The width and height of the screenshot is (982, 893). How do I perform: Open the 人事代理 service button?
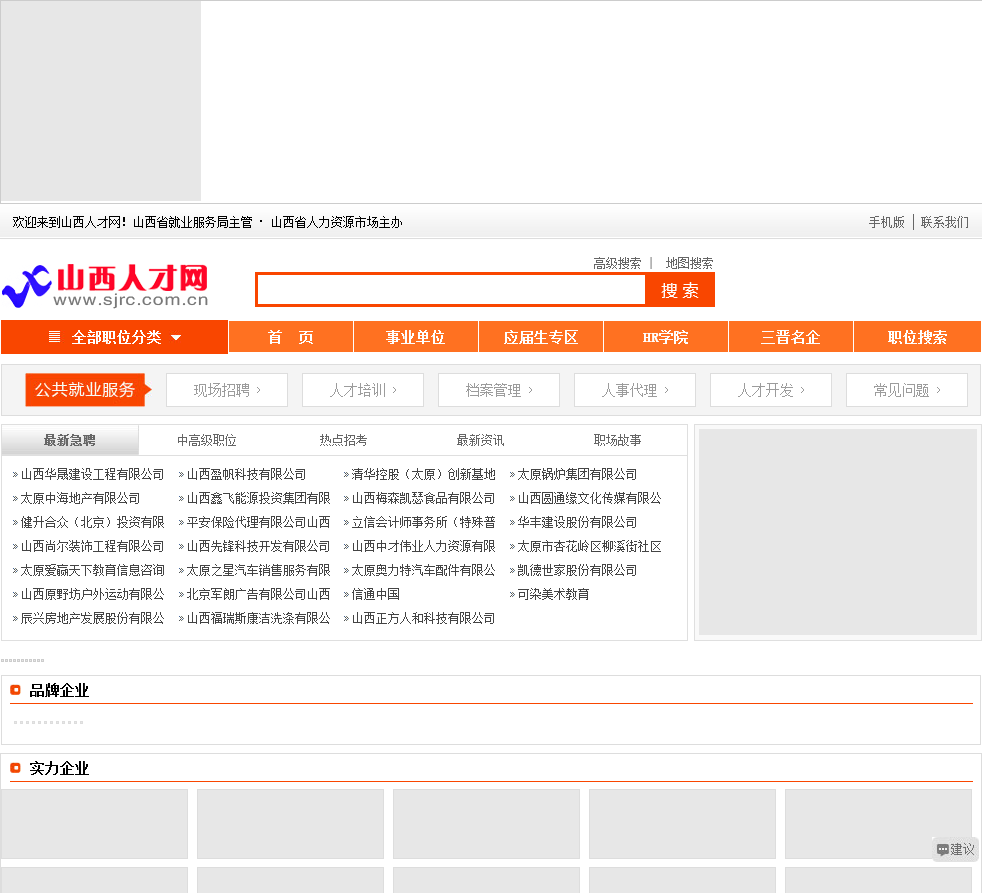click(x=635, y=390)
